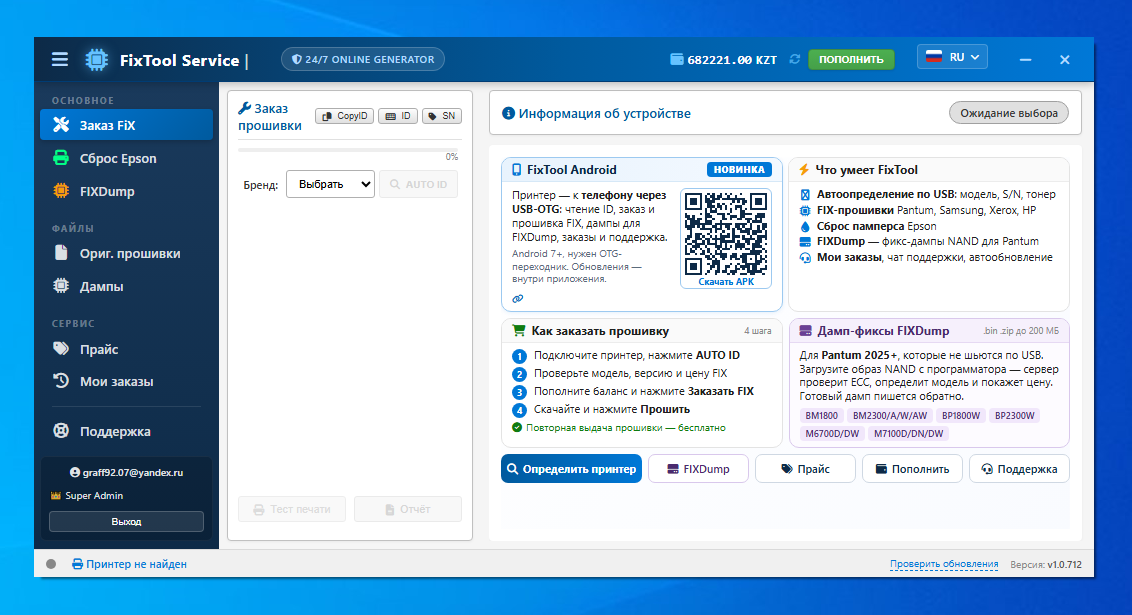Open Мои заказы history
Viewport: 1132px width, 615px height.
coord(126,381)
